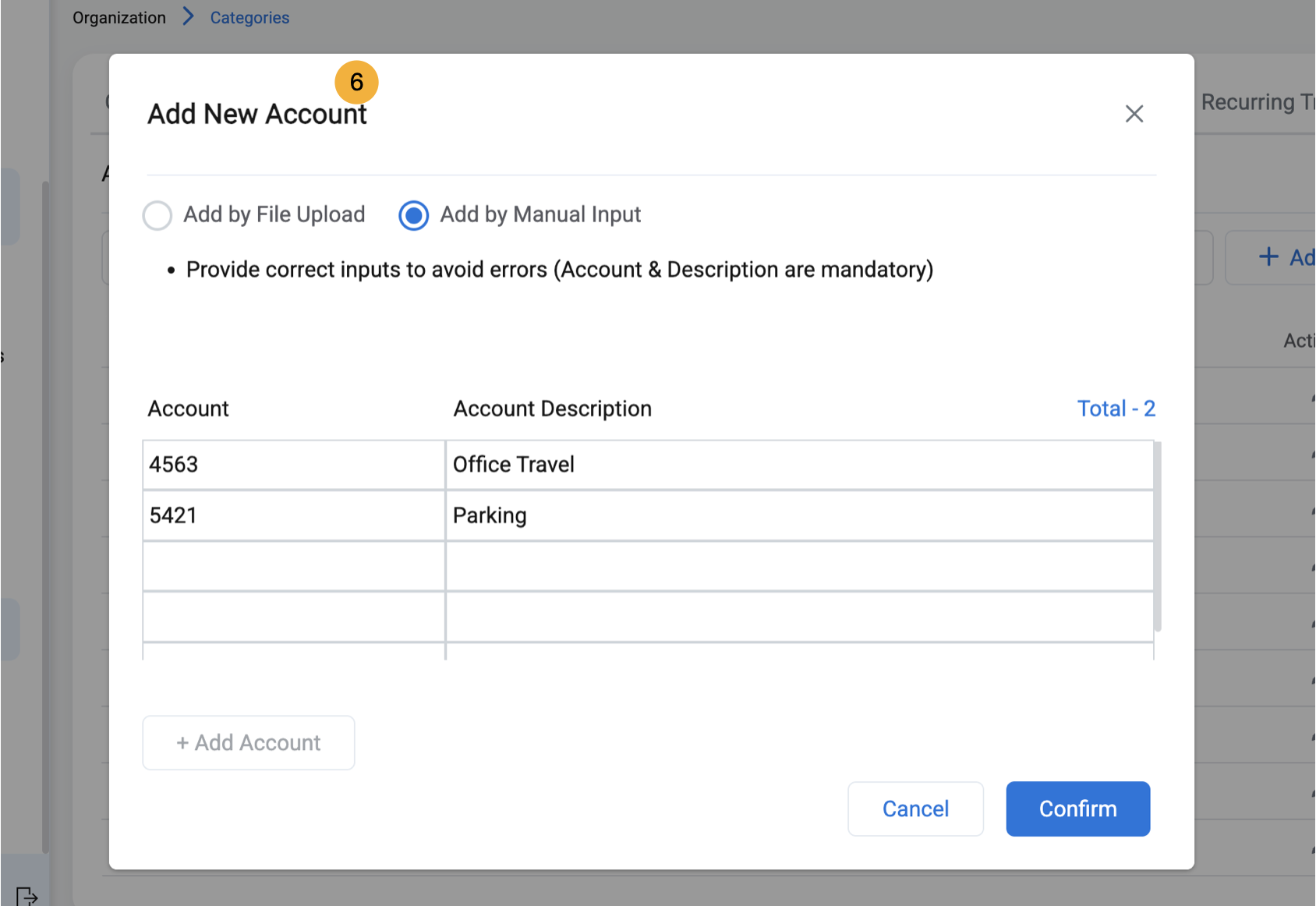Close the Add New Account dialog
Screen dimensions: 1316x906
click(x=1134, y=114)
